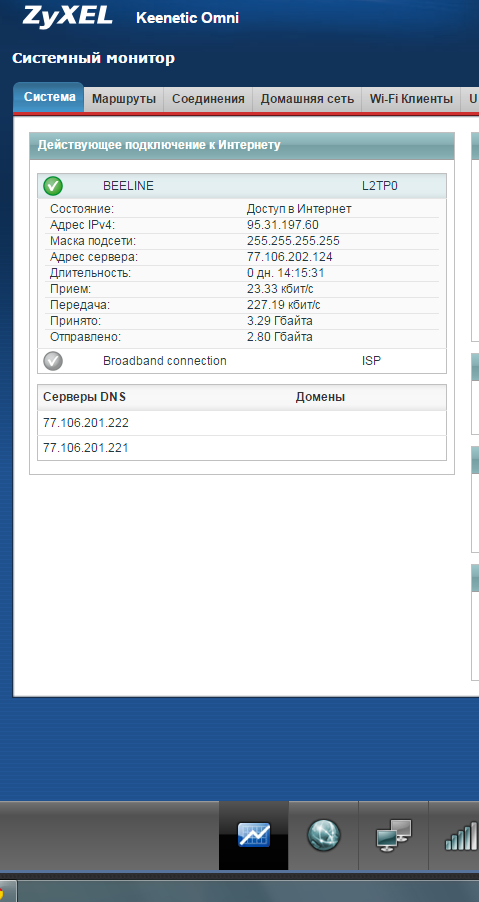Open the Домашняя сеть tab
479x902 pixels.
307,99
